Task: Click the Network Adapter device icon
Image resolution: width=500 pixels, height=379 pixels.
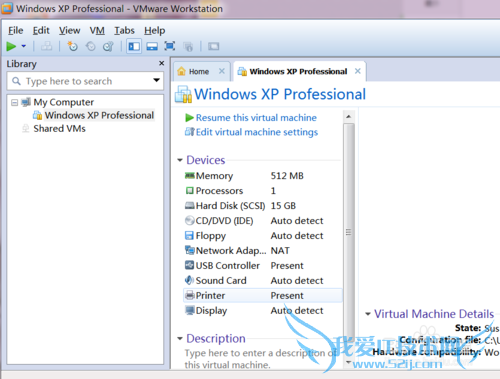Action: 190,250
